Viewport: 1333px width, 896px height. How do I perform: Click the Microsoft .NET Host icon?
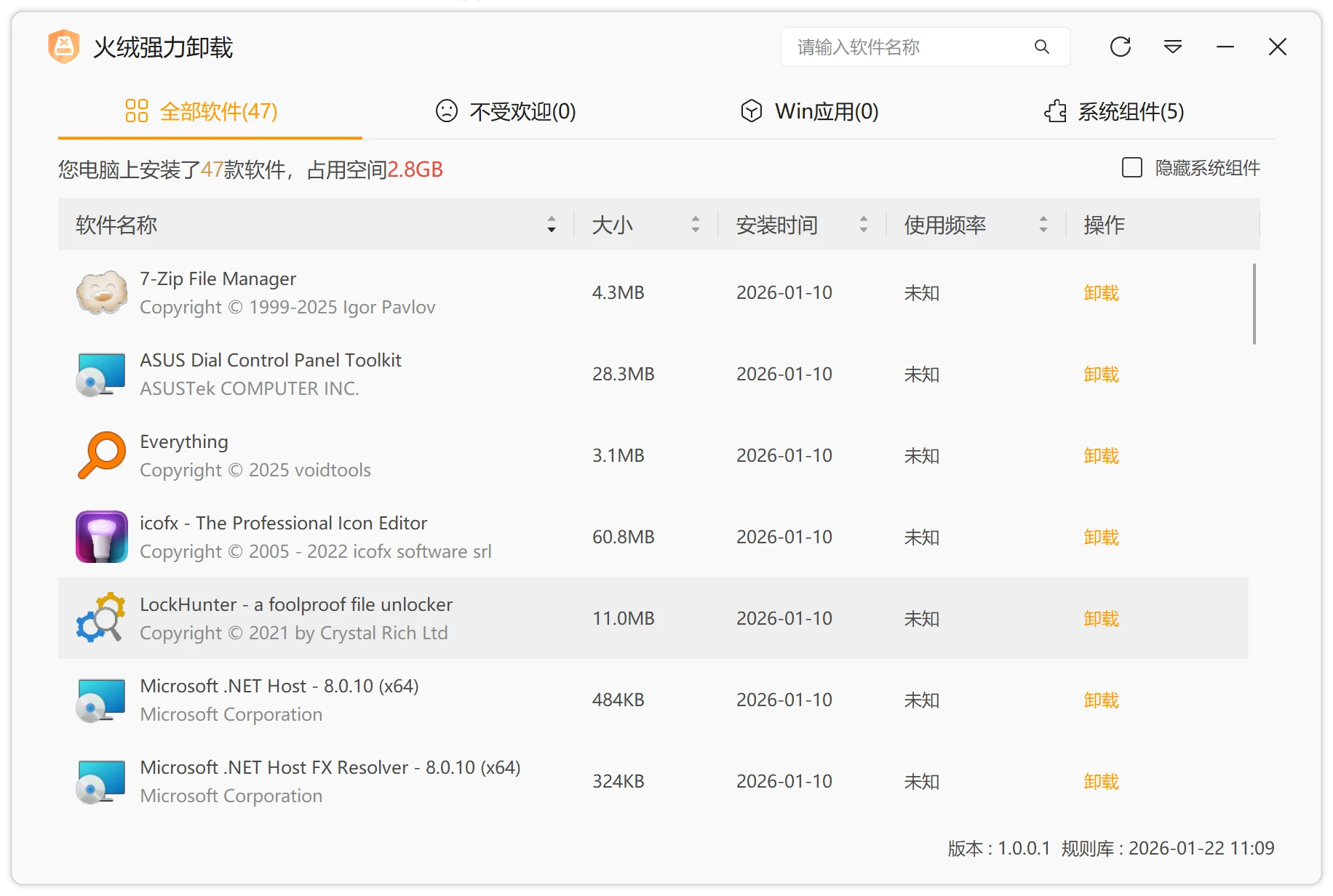coord(101,700)
